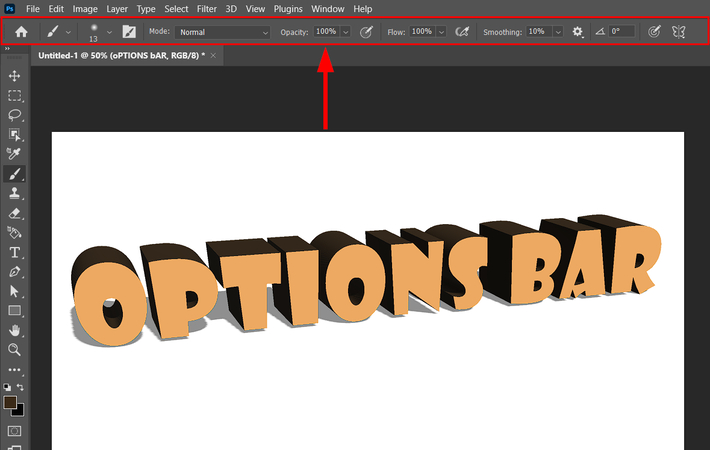
Task: Toggle the brush settings panel
Action: tap(129, 32)
